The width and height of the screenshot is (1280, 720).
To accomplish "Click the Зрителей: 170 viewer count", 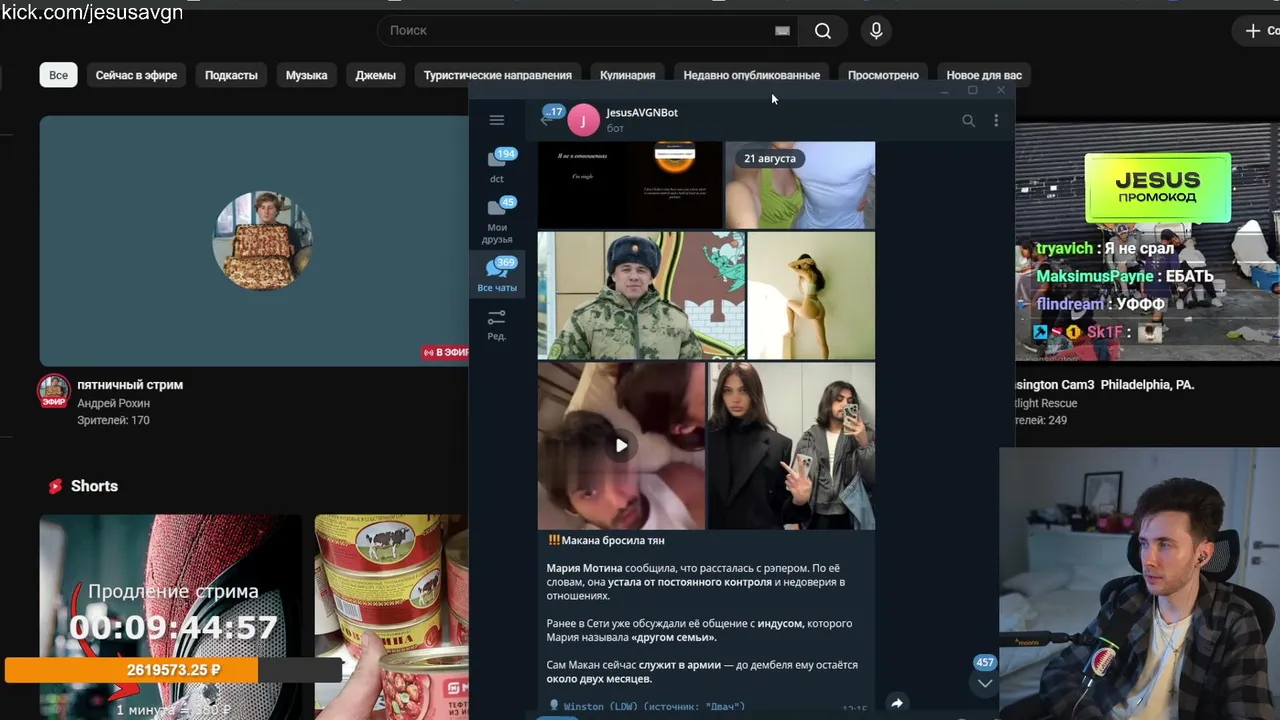I will click(113, 420).
